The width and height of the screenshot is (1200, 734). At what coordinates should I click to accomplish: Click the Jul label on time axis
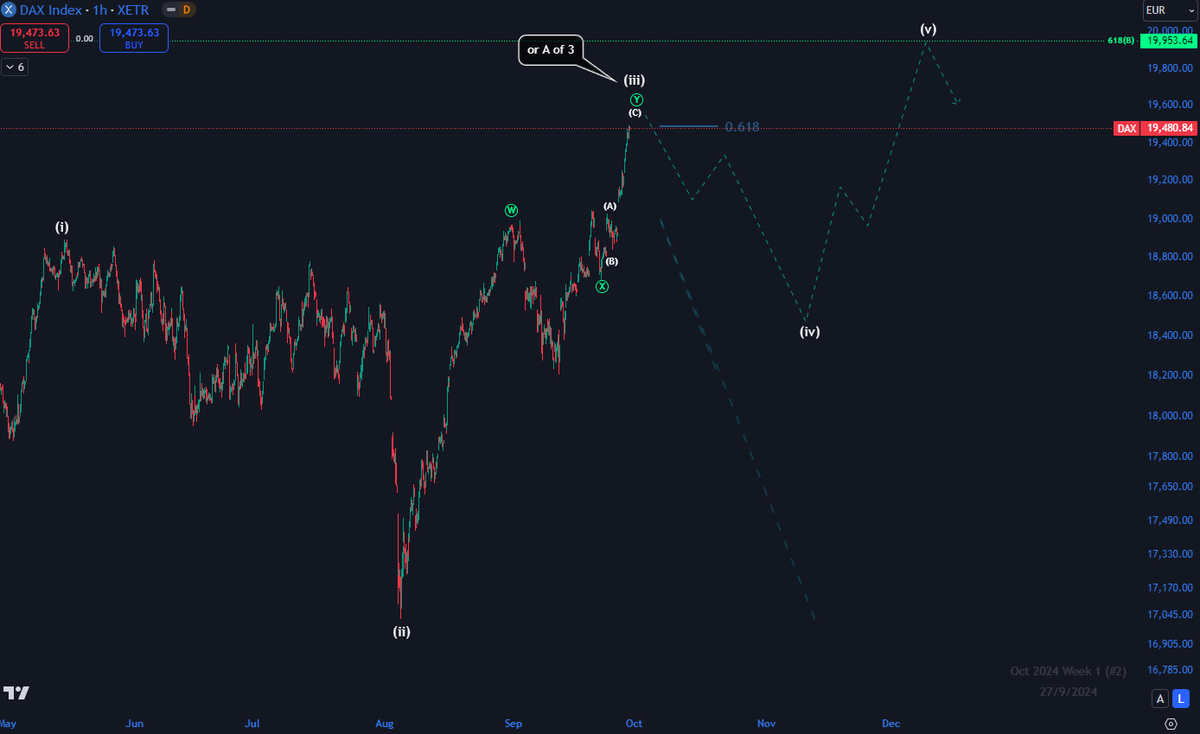point(252,722)
